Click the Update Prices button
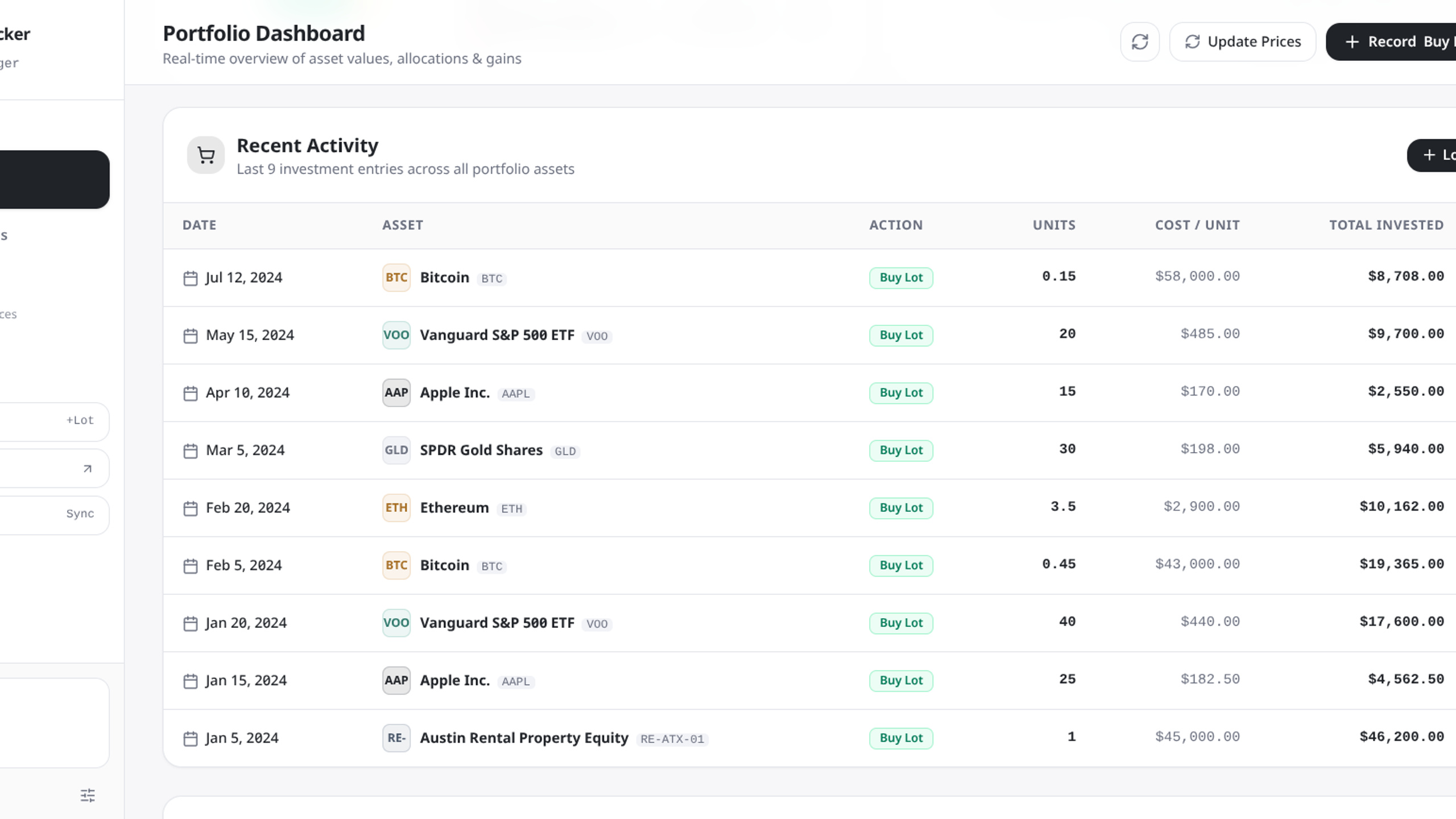 click(x=1242, y=42)
